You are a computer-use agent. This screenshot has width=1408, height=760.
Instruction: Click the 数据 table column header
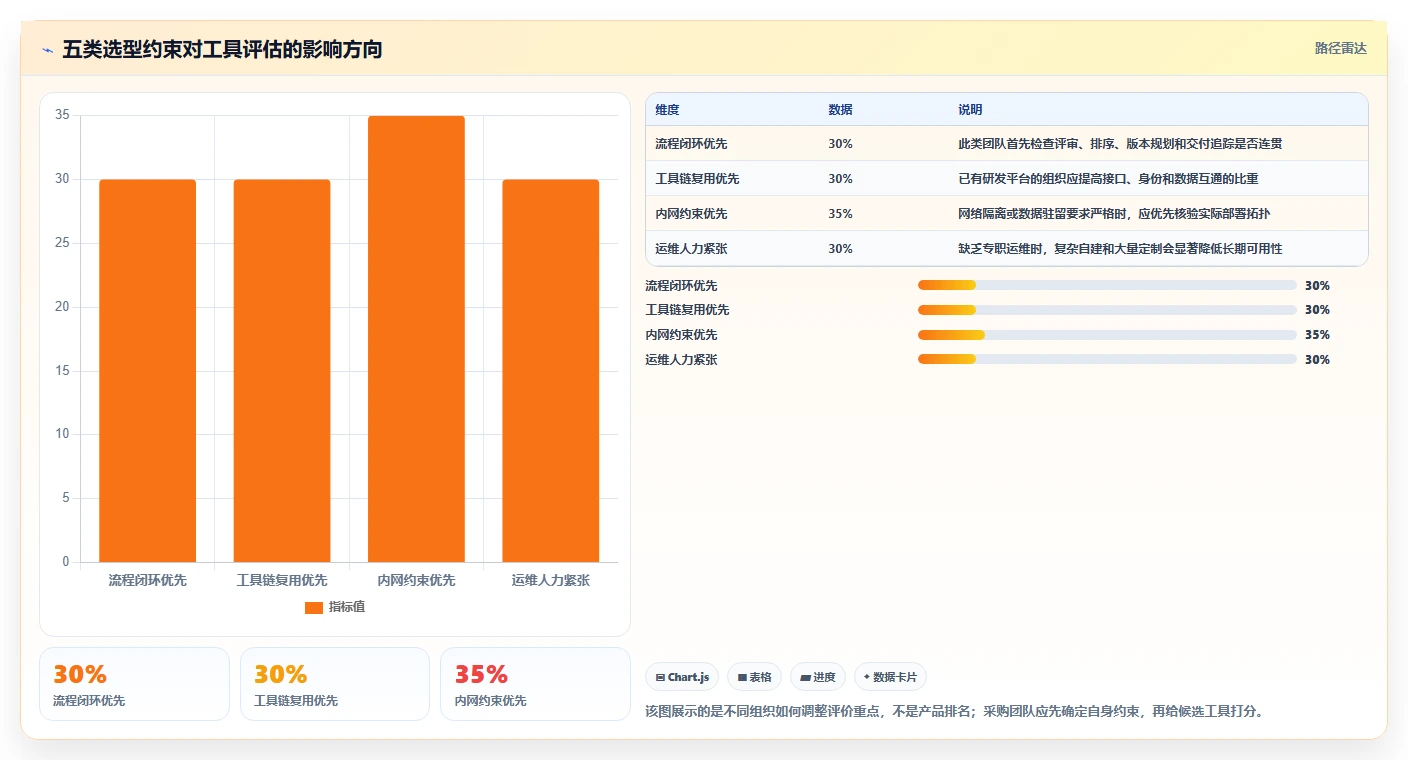tap(841, 110)
